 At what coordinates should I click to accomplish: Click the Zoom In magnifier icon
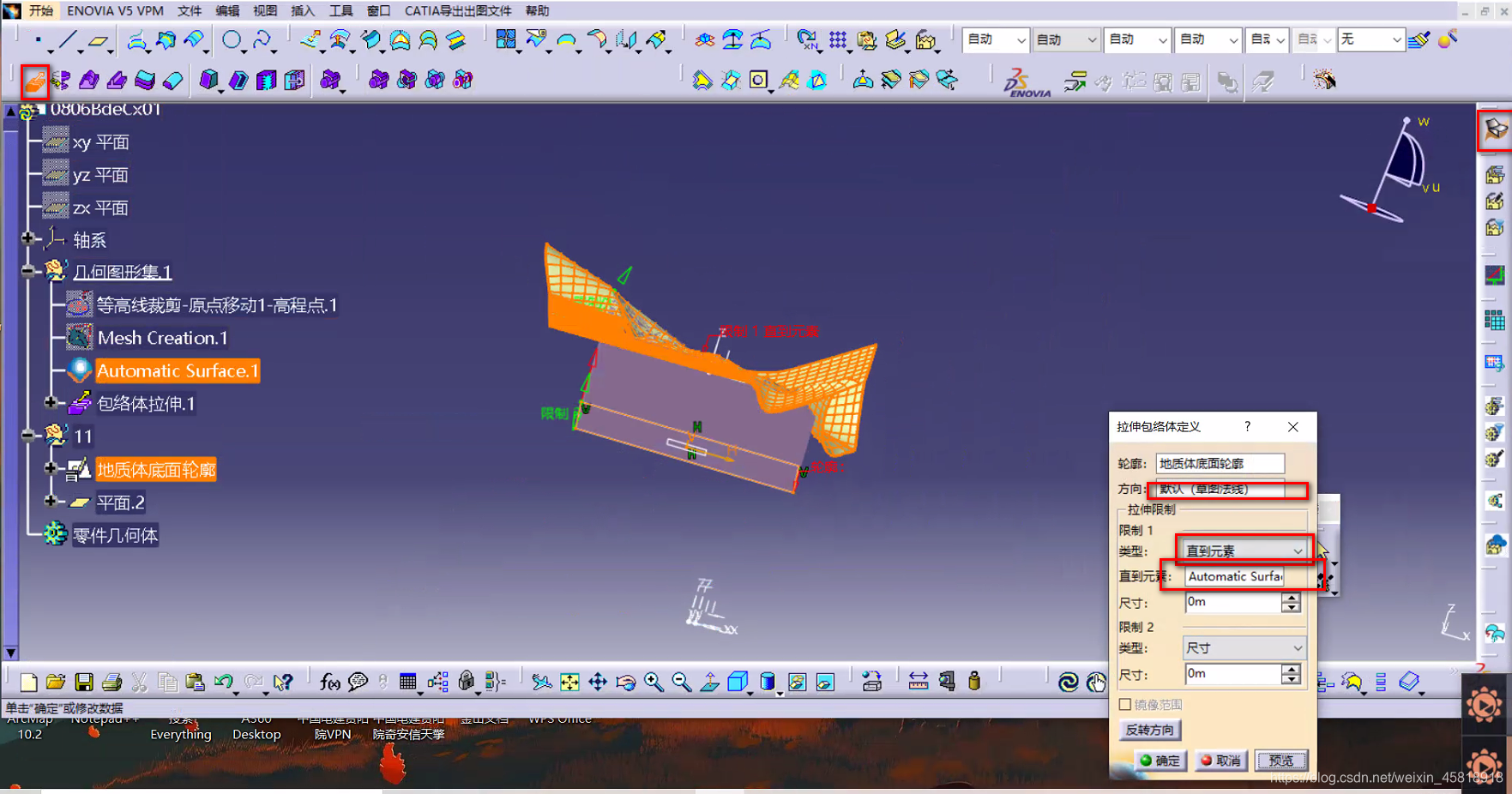(654, 682)
